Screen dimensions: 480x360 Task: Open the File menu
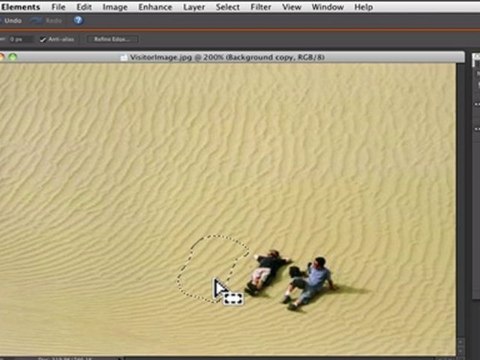tap(58, 7)
